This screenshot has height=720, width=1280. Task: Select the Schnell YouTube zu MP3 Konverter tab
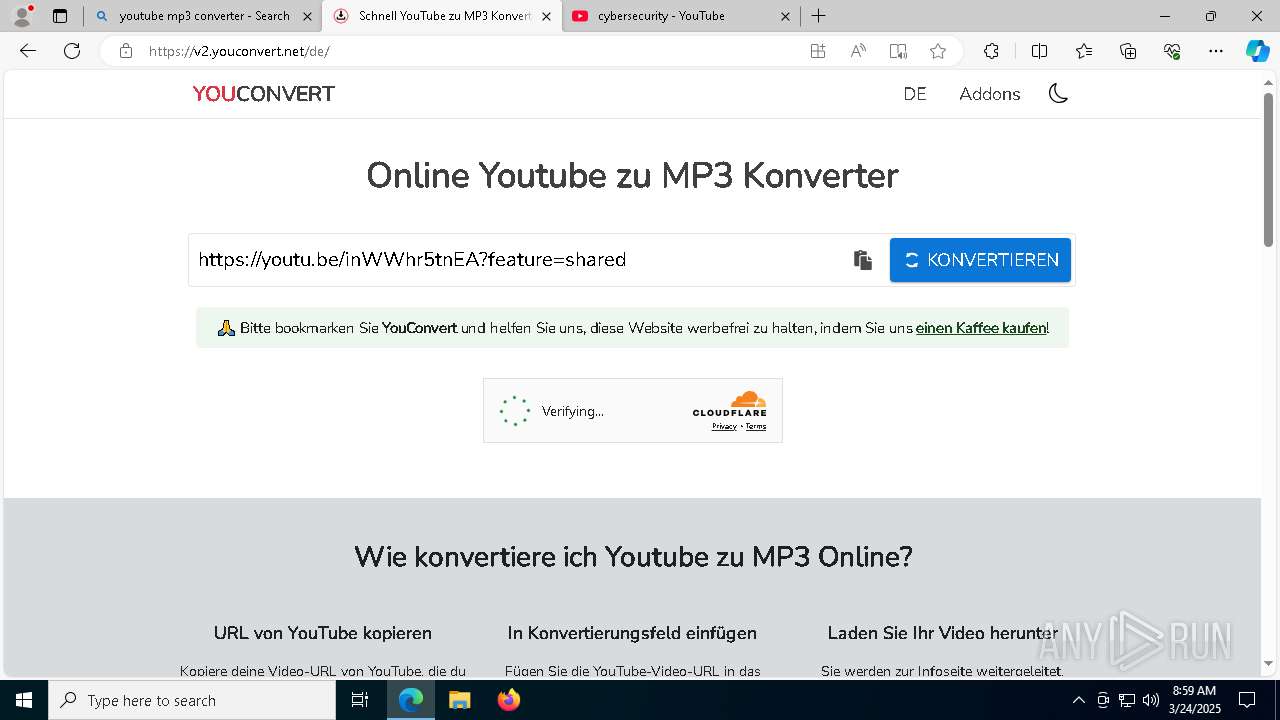[x=442, y=16]
